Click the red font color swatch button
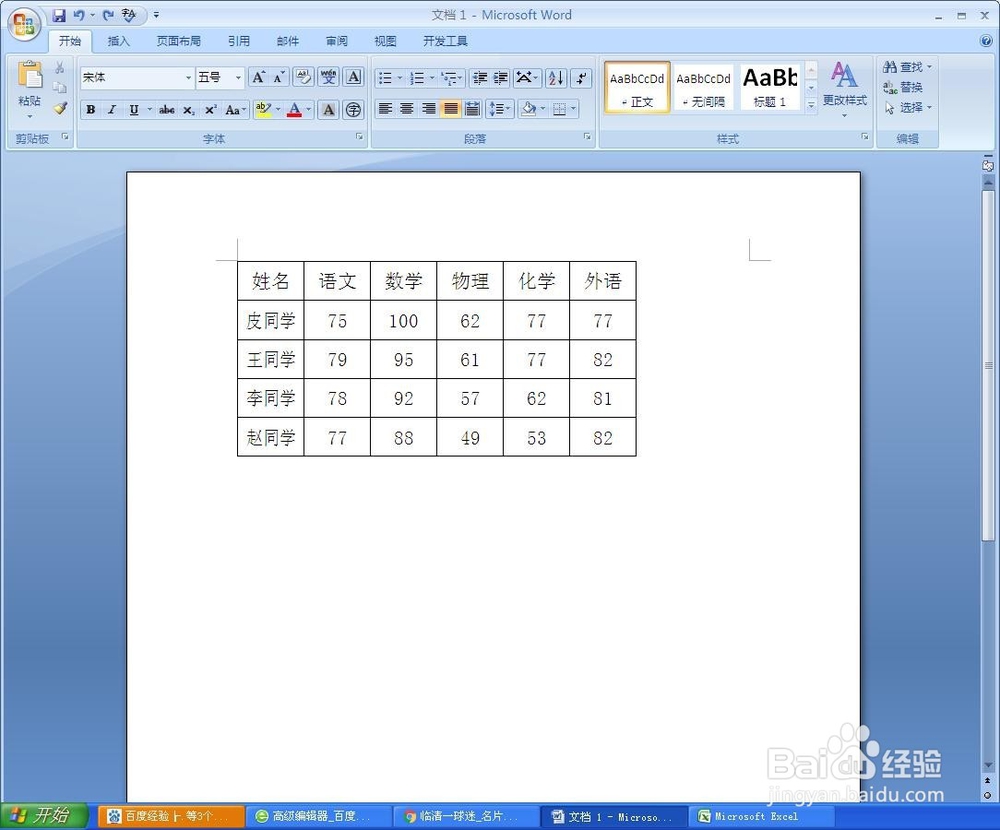The height and width of the screenshot is (830, 1000). [294, 110]
